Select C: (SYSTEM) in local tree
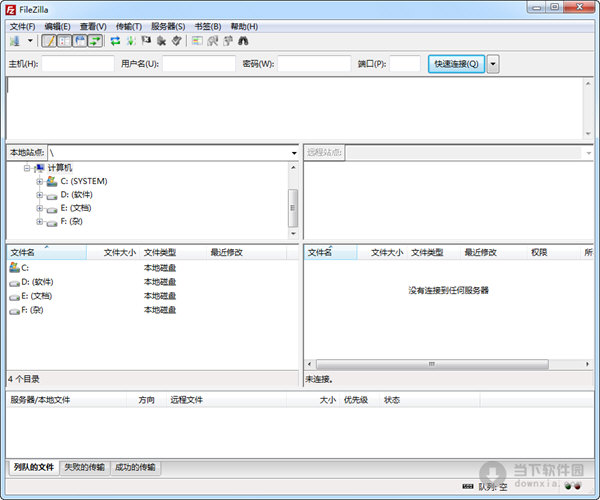This screenshot has height=500, width=600. coord(84,181)
